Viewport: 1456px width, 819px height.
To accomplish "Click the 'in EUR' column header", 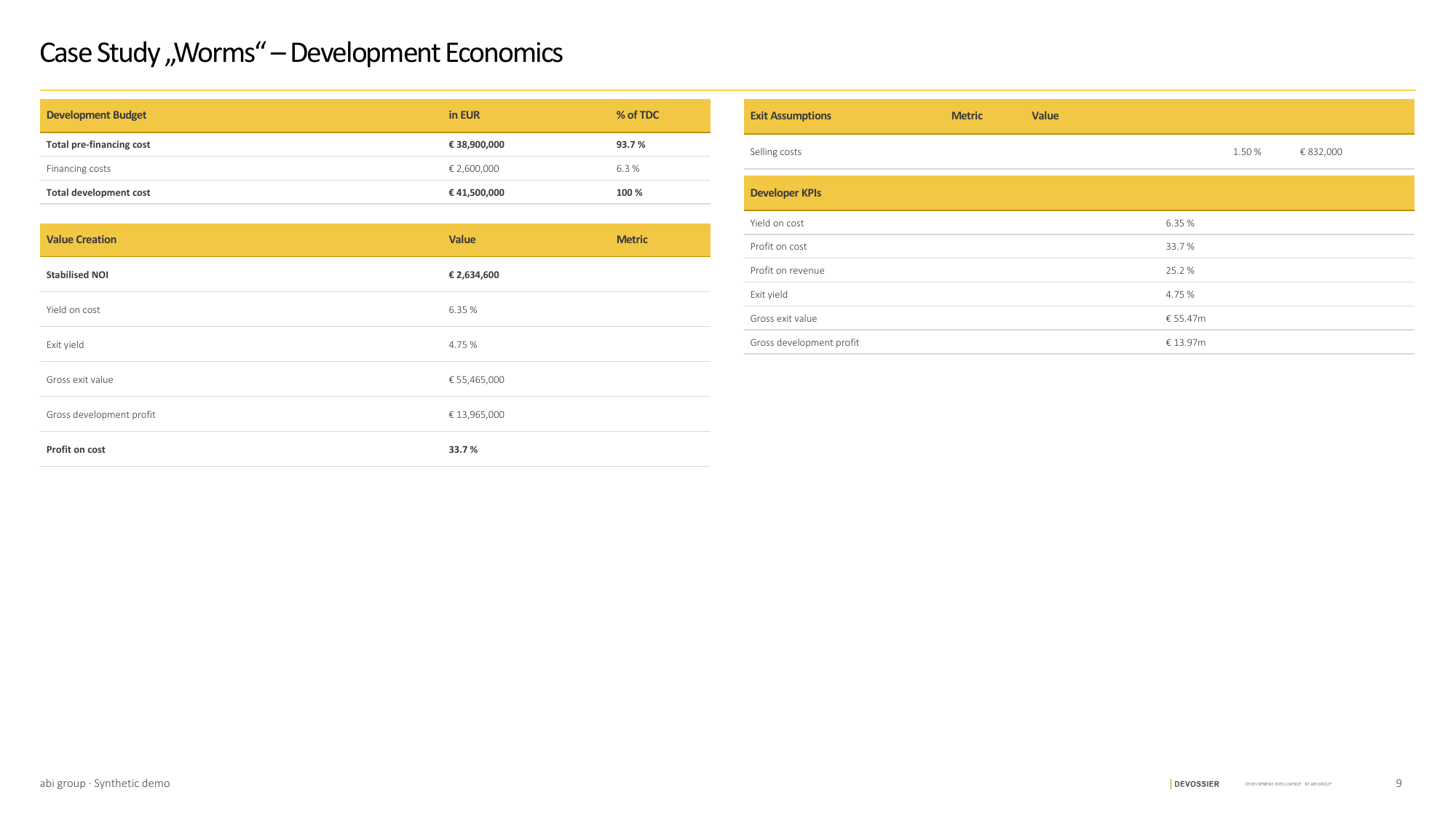I will click(464, 115).
